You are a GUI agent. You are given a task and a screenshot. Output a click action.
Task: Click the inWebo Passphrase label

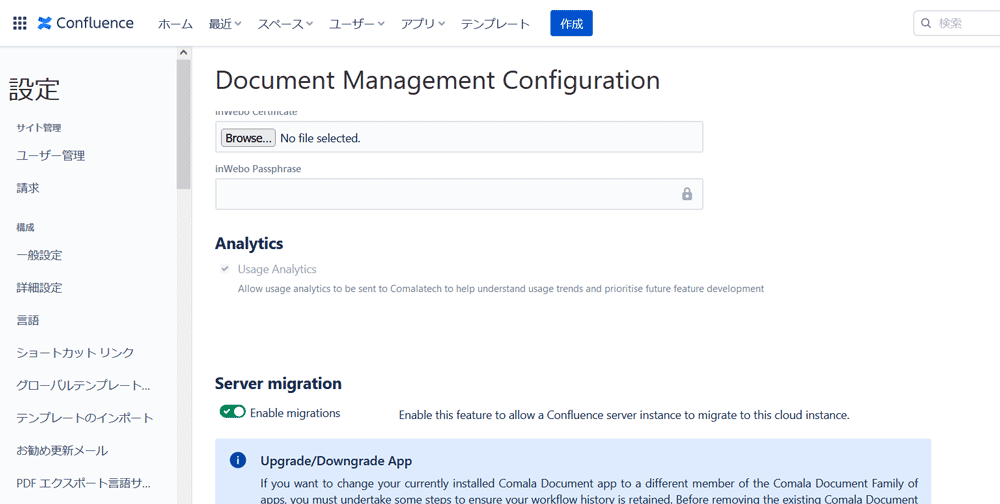[258, 169]
